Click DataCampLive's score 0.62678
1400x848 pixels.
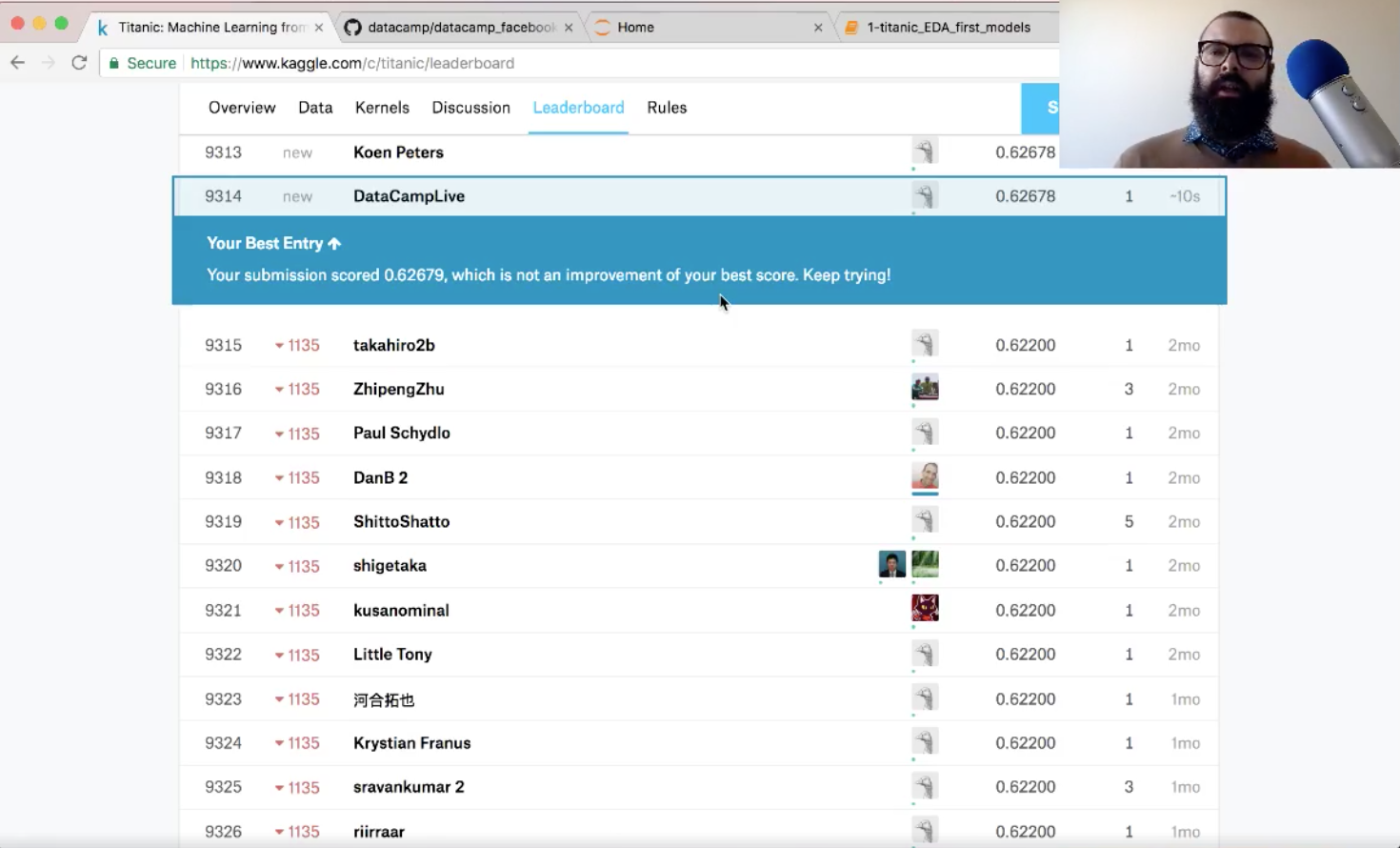click(1025, 196)
